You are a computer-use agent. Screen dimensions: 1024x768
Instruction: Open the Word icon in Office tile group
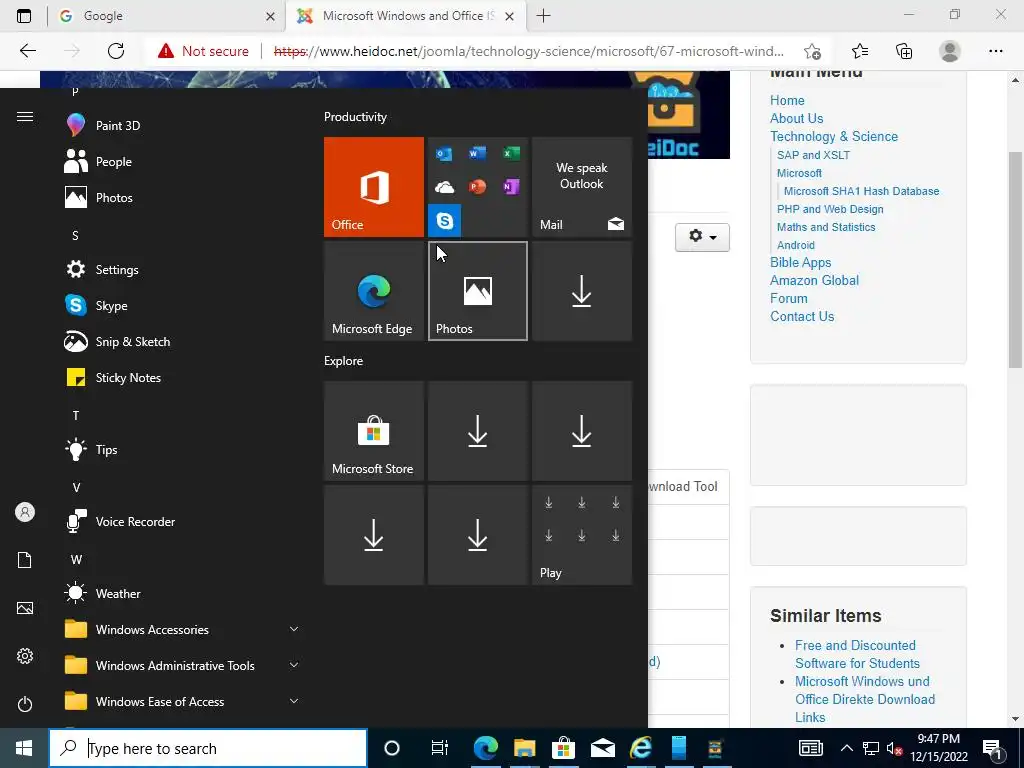pyautogui.click(x=477, y=153)
